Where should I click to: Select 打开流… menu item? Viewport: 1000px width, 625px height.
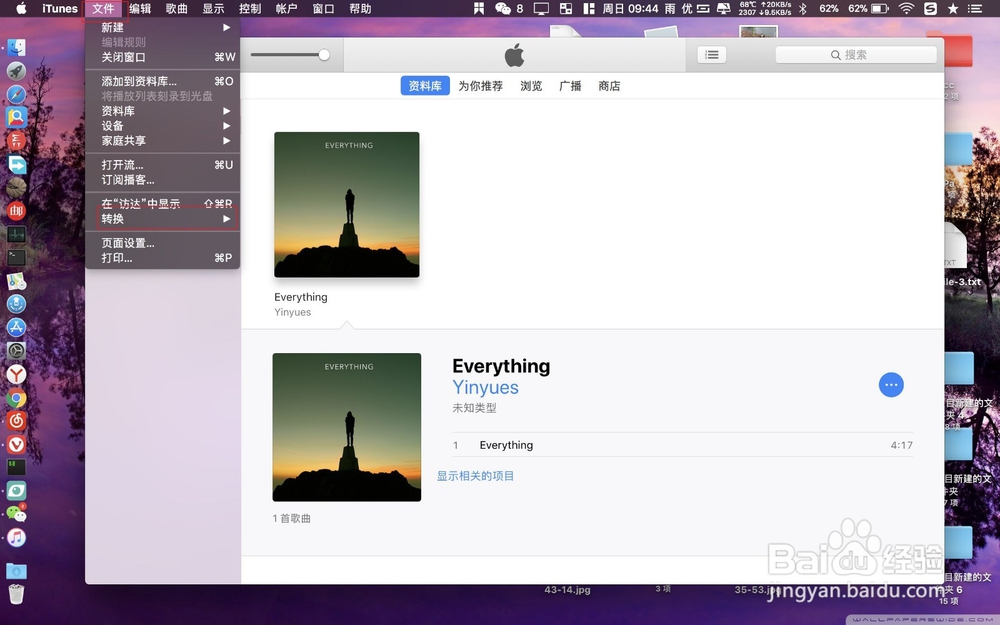click(x=163, y=165)
